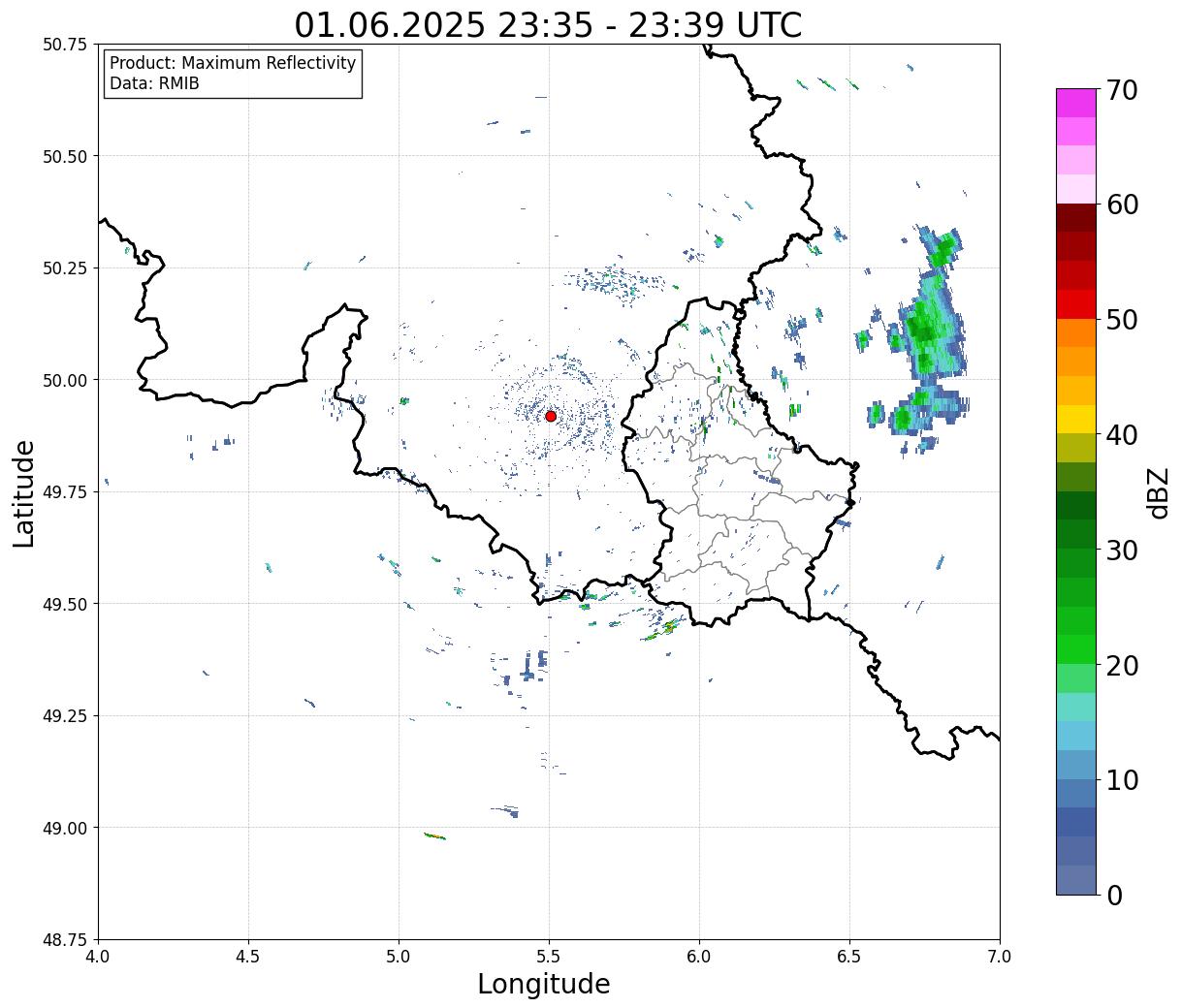Click the 'Data: RMIB' label
Image resolution: width=1182 pixels, height=1008 pixels.
154,84
